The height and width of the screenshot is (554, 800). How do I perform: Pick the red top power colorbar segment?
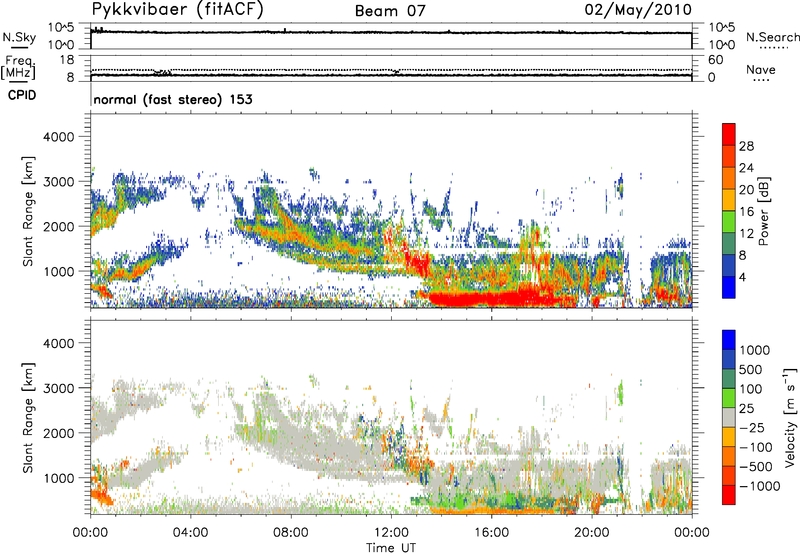[729, 135]
